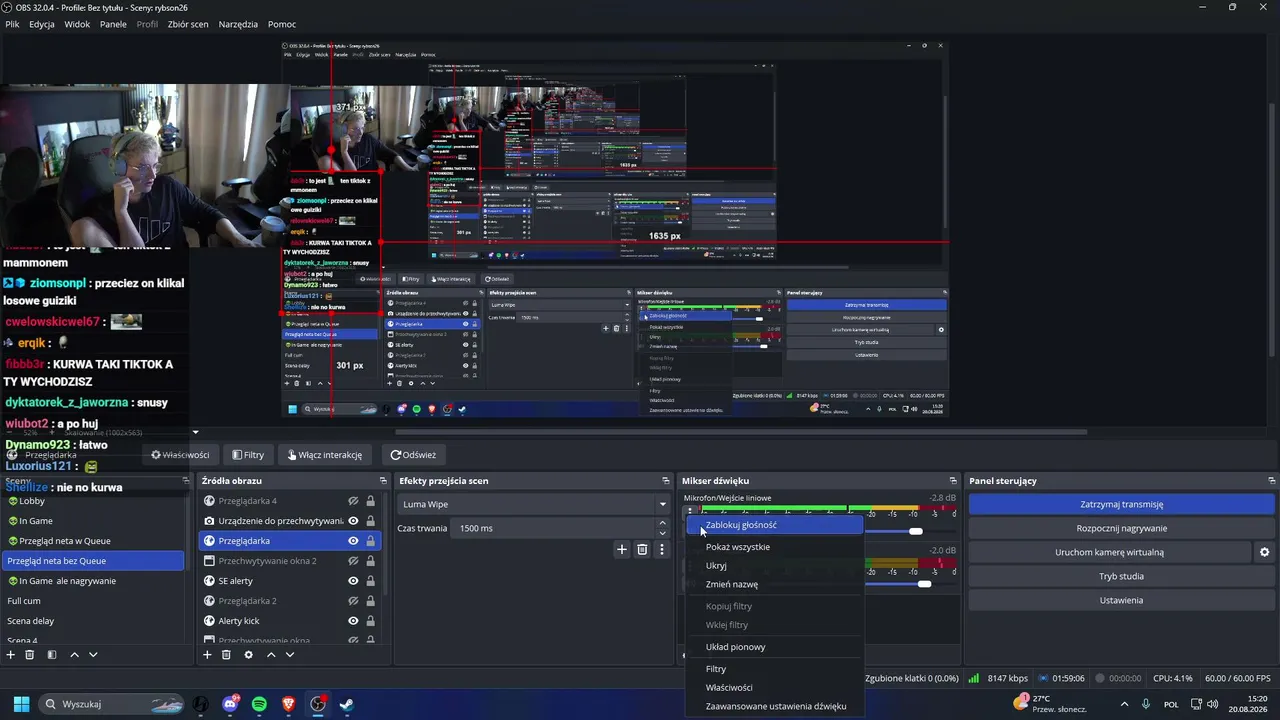Open the Luma Wipe transition dropdown

pos(533,505)
